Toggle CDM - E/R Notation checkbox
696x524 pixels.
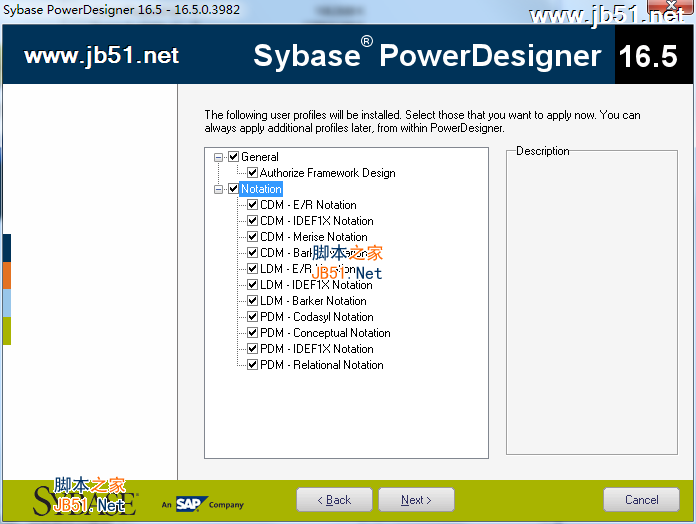tap(252, 205)
